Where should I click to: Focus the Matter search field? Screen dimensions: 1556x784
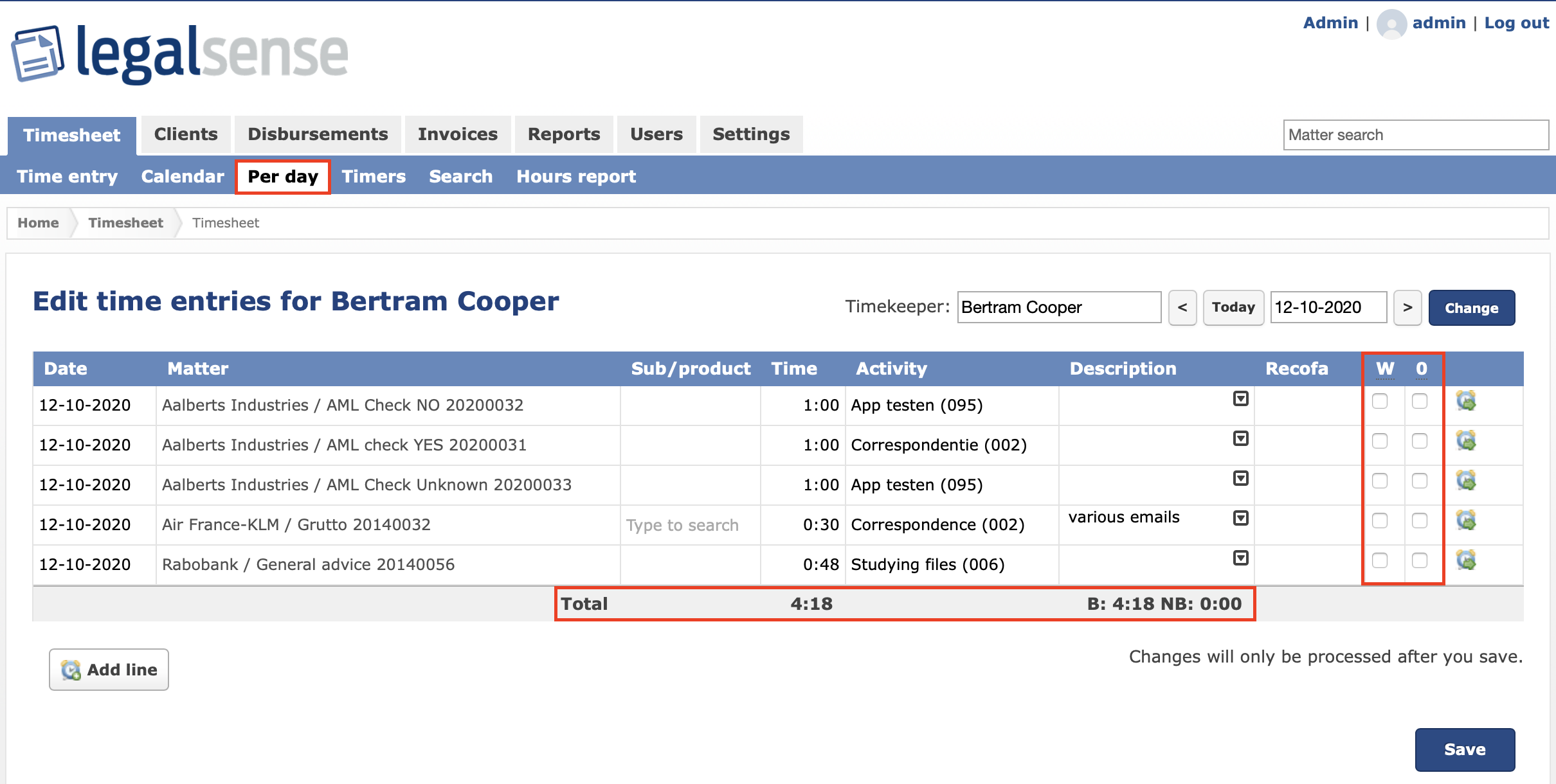pos(1416,135)
